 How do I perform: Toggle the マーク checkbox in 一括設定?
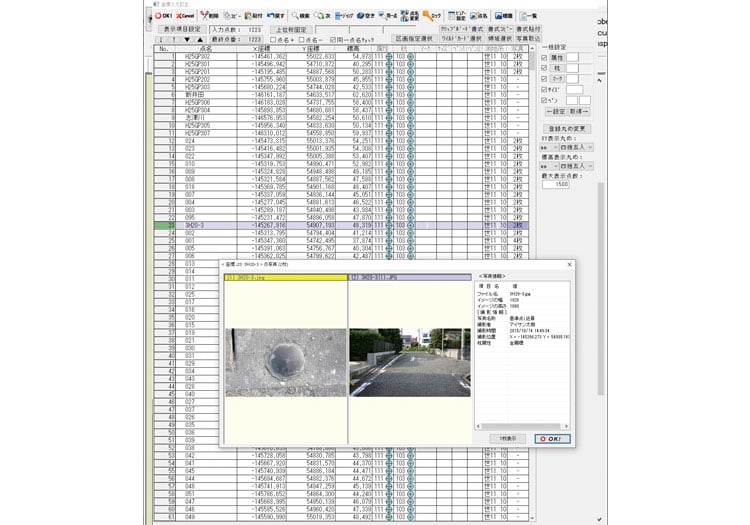pyautogui.click(x=544, y=79)
